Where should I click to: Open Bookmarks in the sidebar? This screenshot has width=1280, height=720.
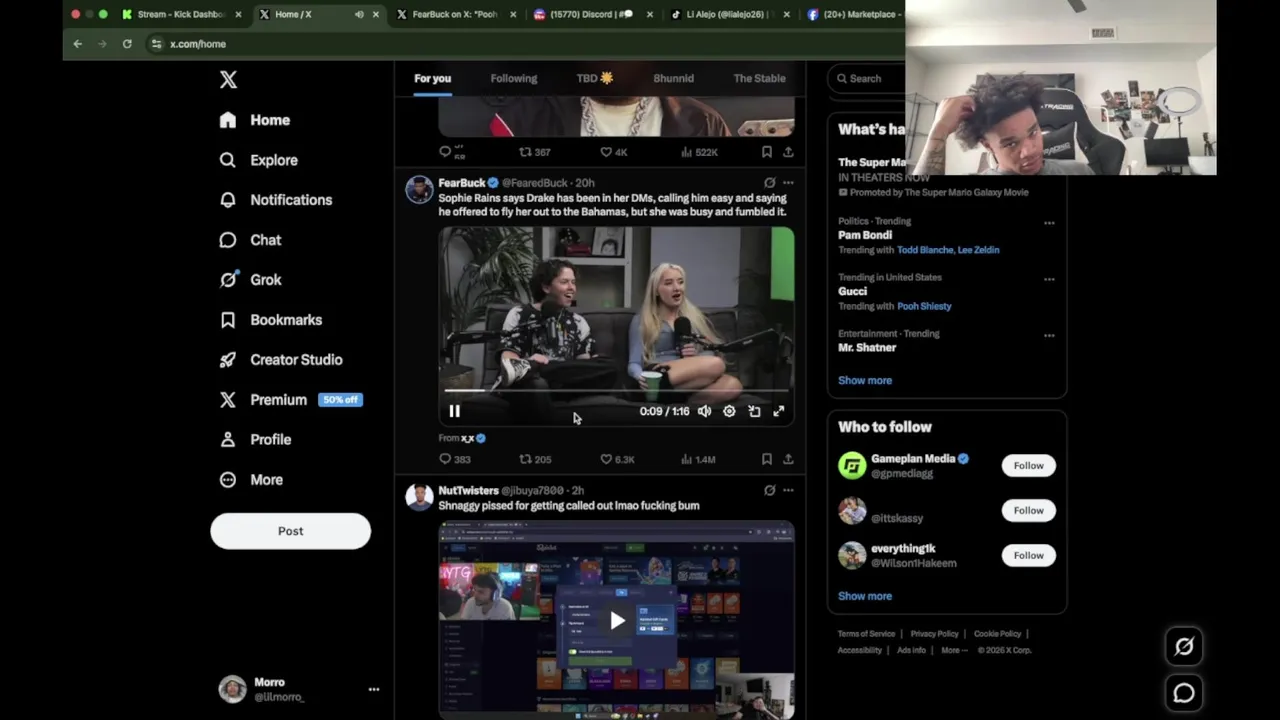pyautogui.click(x=272, y=320)
